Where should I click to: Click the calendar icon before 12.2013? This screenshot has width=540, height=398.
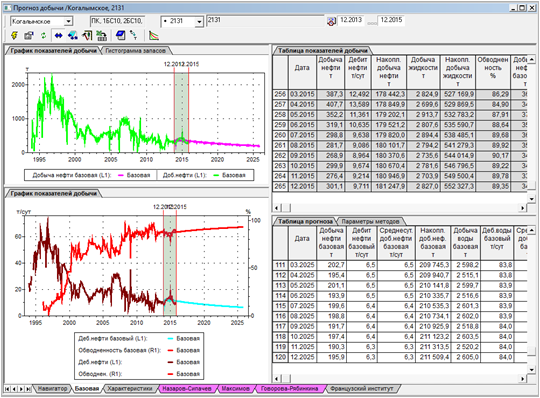click(x=331, y=22)
